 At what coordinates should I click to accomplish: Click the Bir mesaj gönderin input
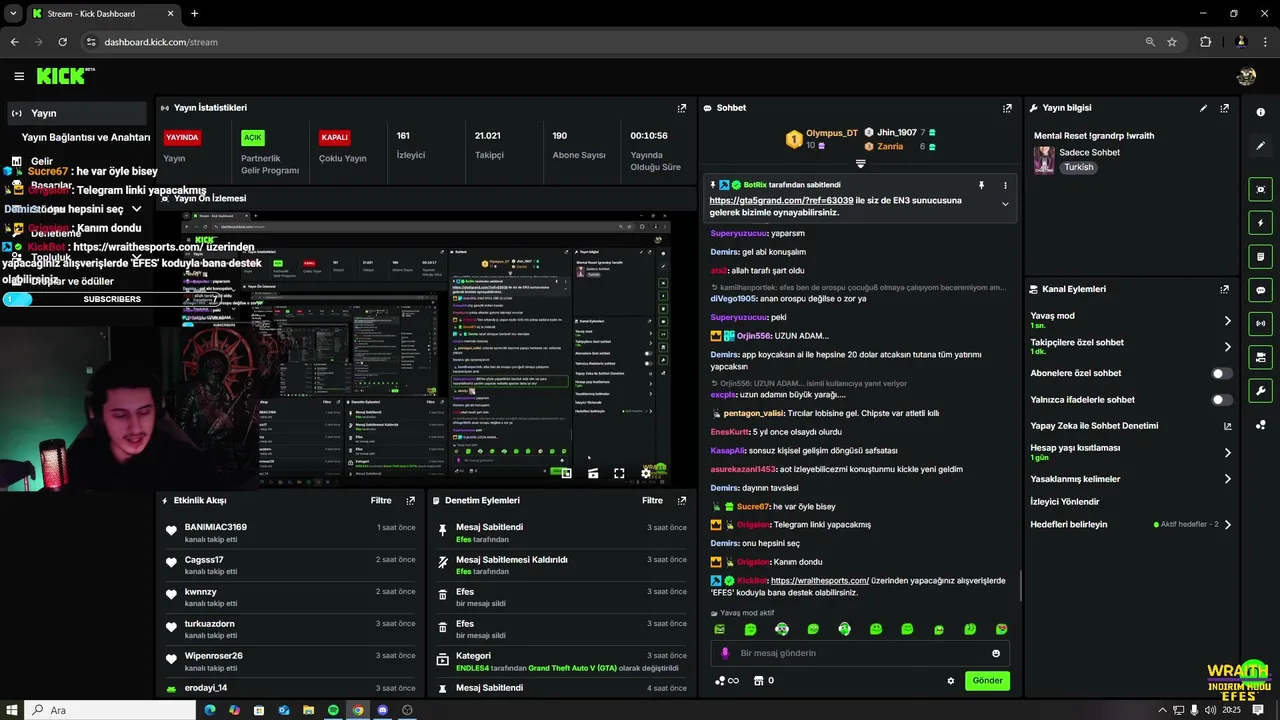coord(860,653)
